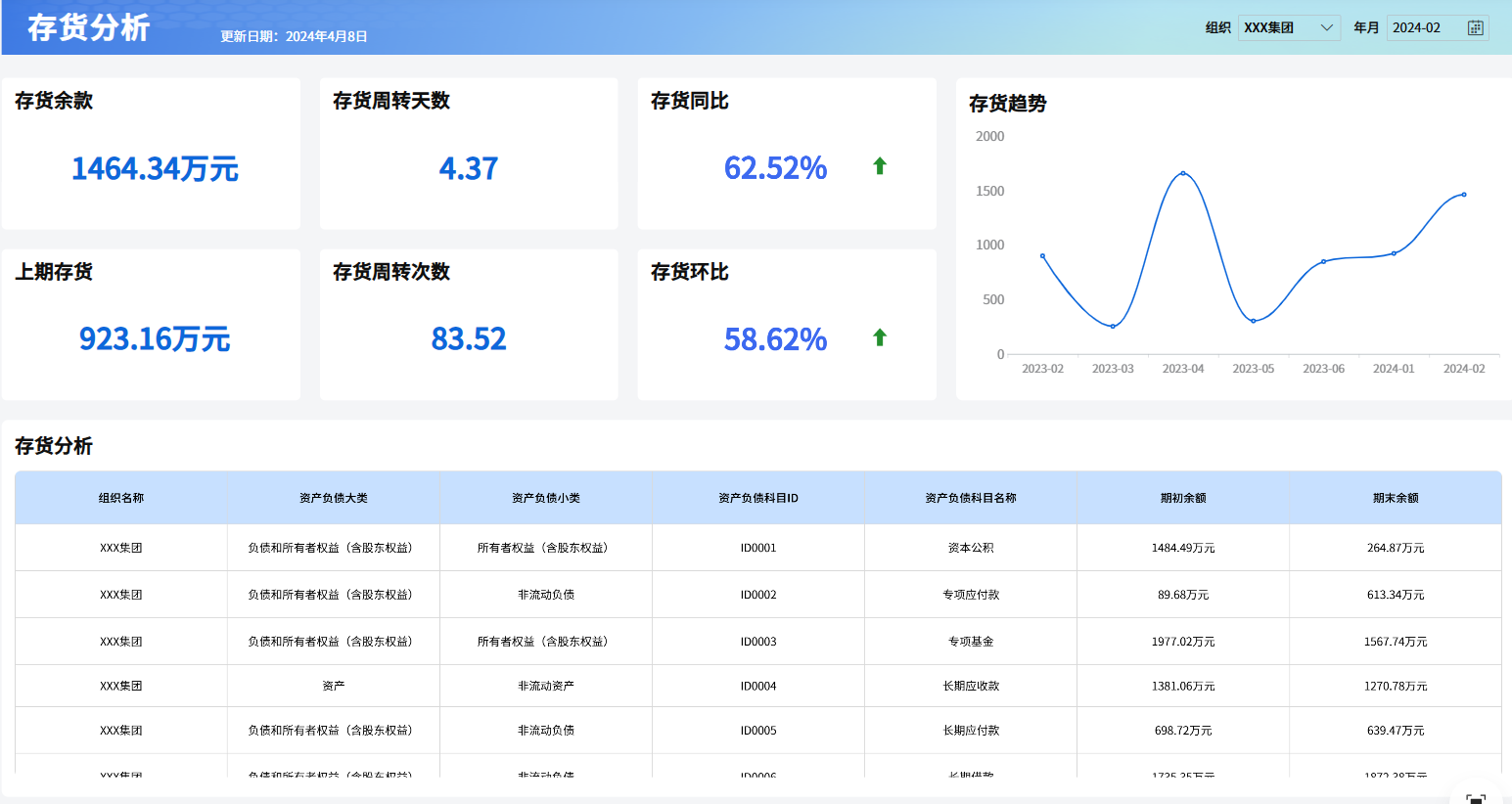Click the 2023-02 data point on trend chart
The image size is (1512, 804).
(1042, 256)
